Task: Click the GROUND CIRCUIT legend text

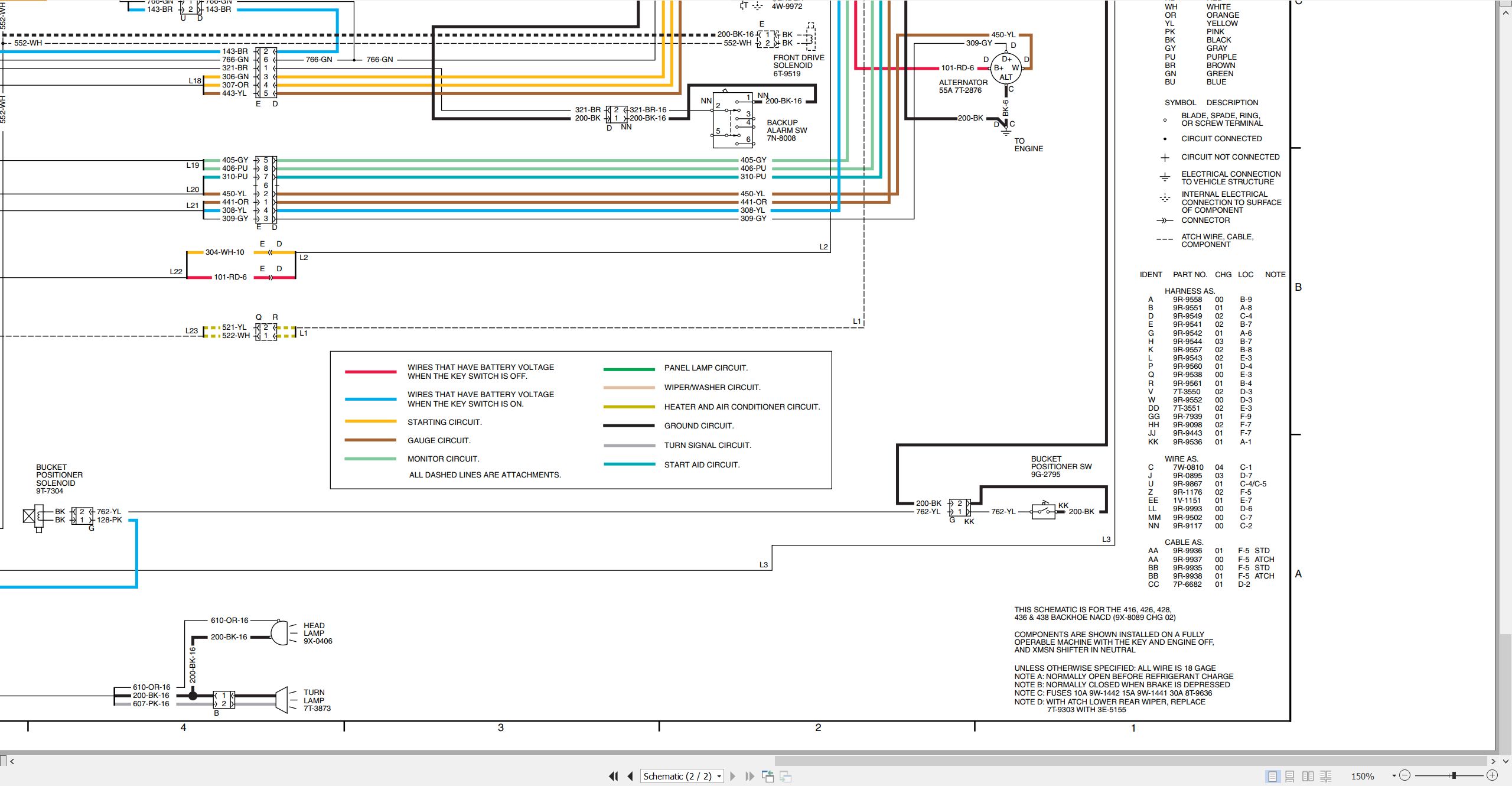Action: click(x=699, y=426)
